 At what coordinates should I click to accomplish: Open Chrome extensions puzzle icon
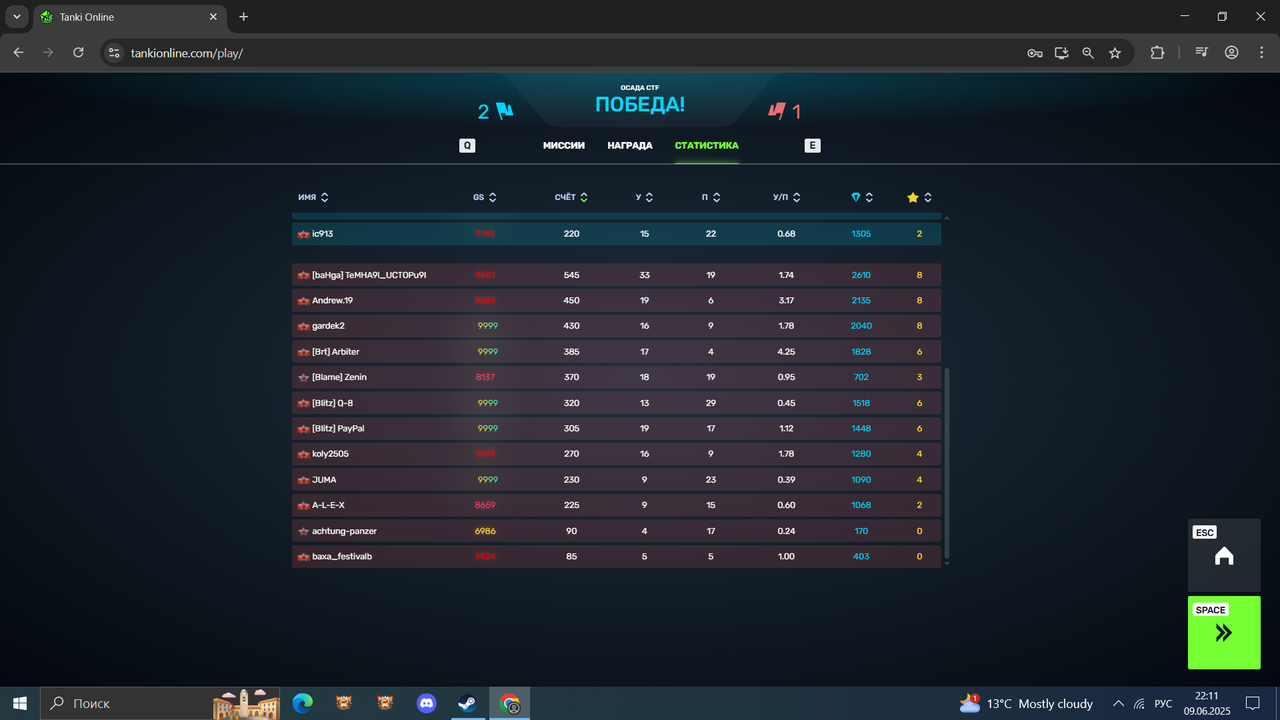(1157, 53)
